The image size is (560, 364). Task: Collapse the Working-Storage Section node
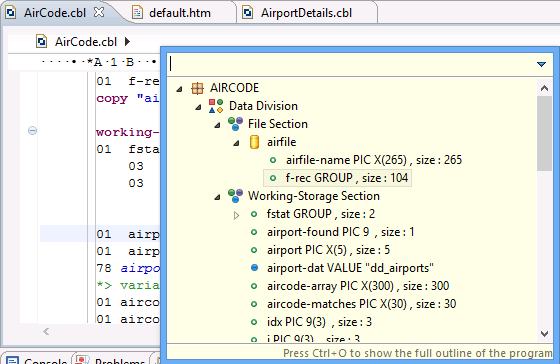click(217, 197)
